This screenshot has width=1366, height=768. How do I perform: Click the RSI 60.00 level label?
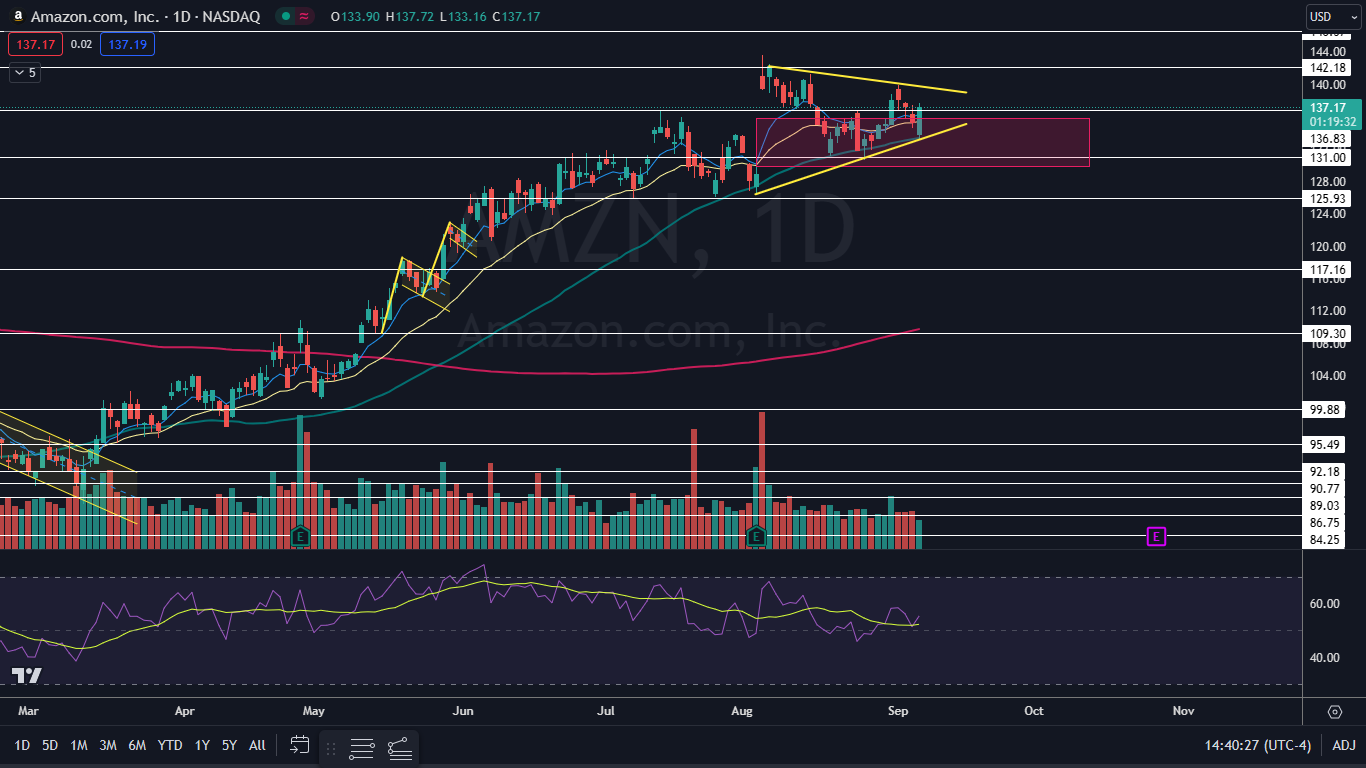coord(1325,603)
